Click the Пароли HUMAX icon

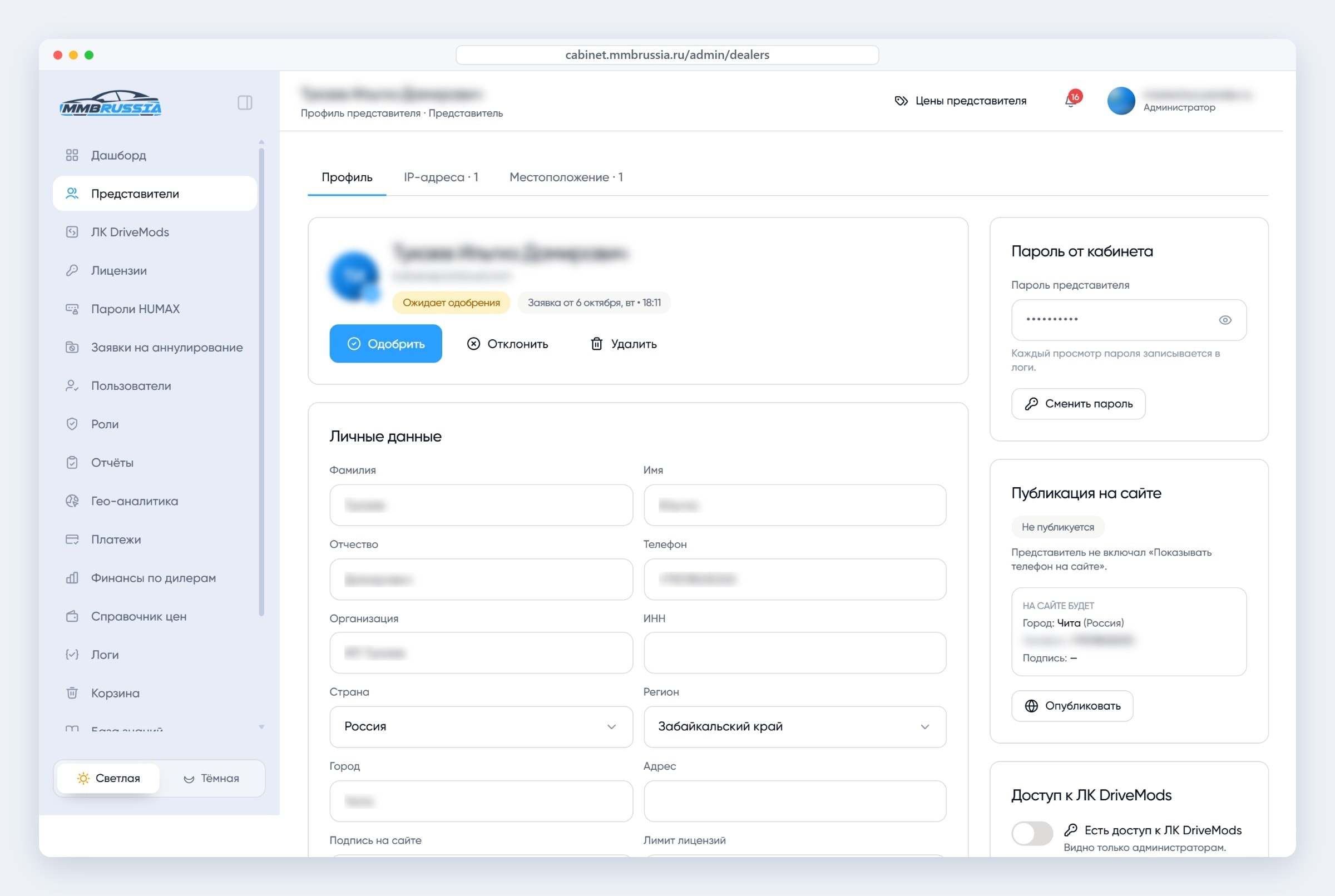point(72,309)
